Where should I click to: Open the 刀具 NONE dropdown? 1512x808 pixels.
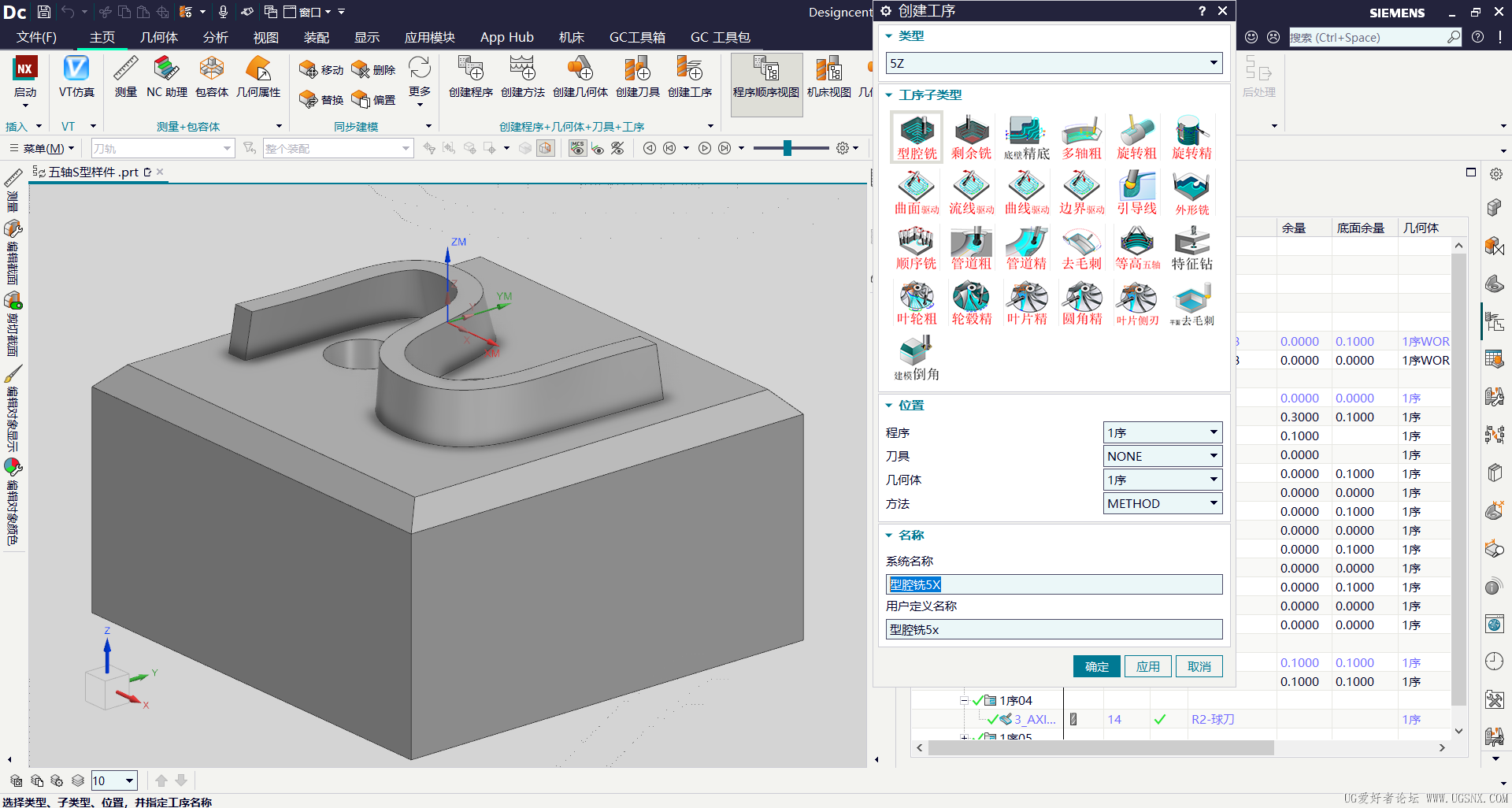(x=1213, y=456)
